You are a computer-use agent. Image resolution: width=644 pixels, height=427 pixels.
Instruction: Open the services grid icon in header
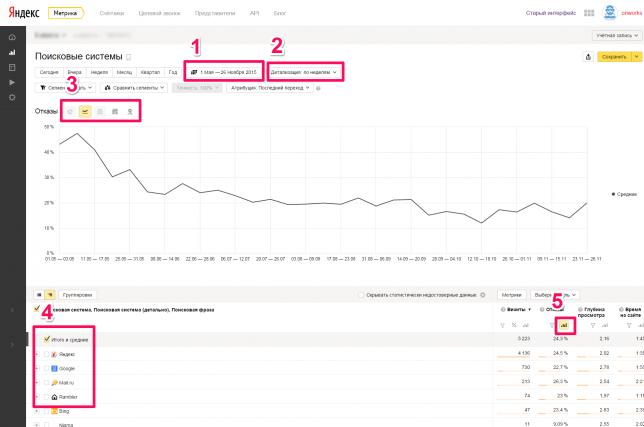pyautogui.click(x=589, y=13)
